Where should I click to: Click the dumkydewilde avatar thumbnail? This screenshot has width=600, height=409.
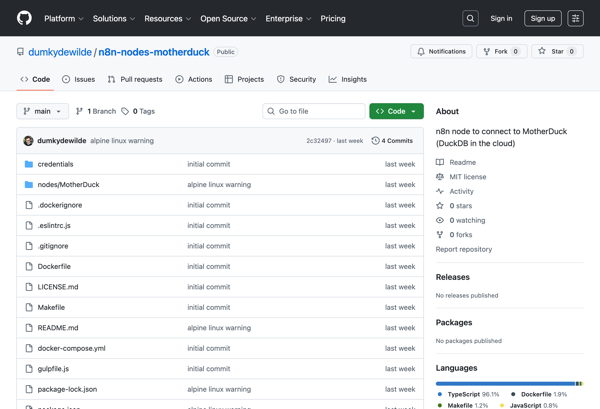[28, 141]
